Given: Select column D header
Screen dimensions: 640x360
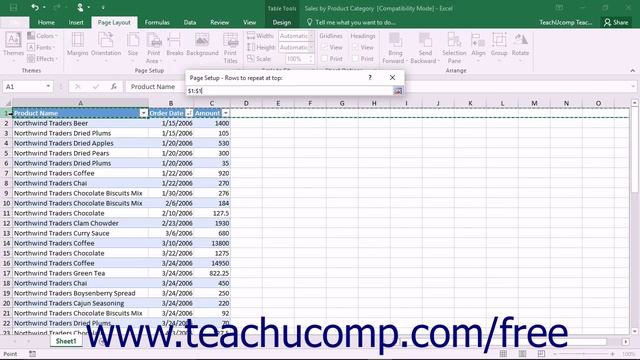Looking at the screenshot, I should tap(246, 103).
